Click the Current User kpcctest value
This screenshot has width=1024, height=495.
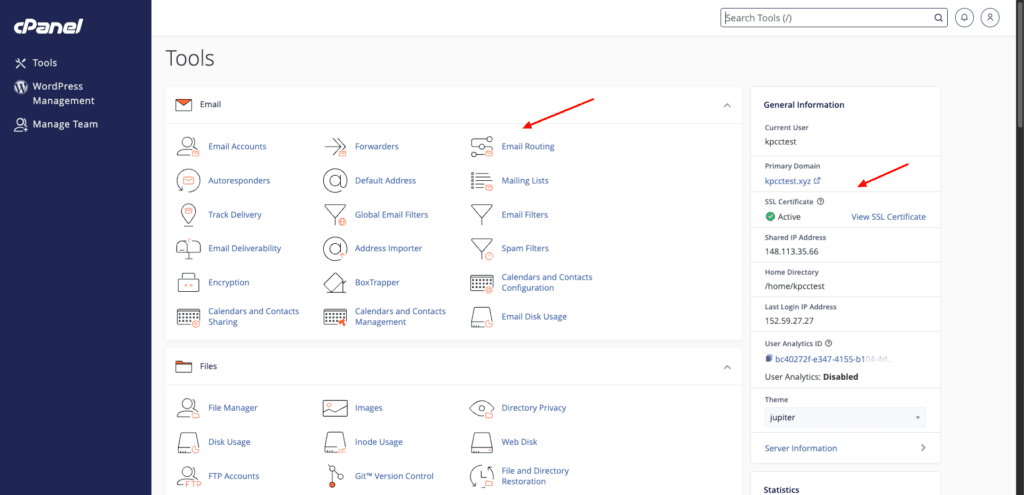coord(780,141)
